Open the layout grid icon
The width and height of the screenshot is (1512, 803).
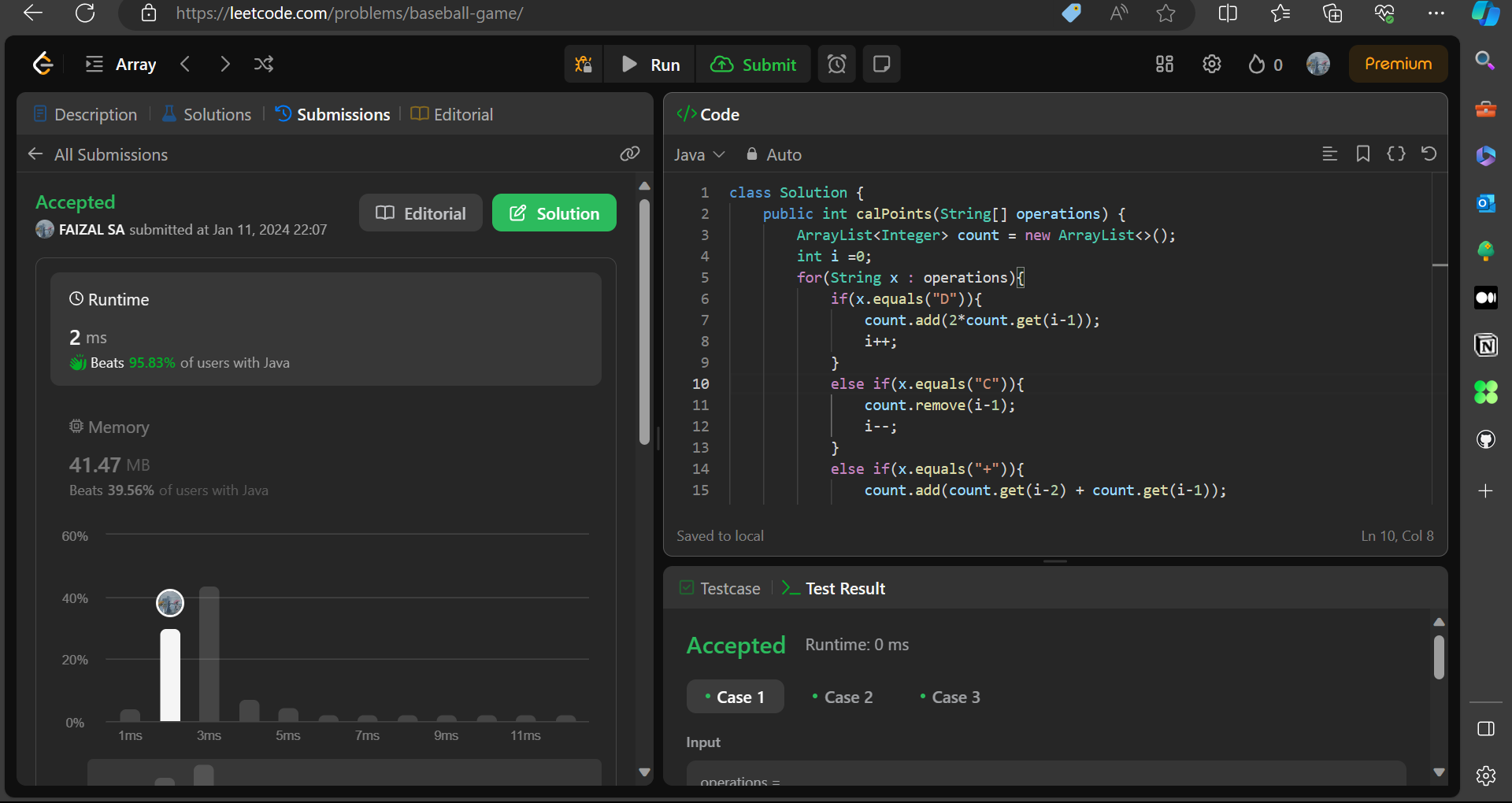pos(1165,65)
